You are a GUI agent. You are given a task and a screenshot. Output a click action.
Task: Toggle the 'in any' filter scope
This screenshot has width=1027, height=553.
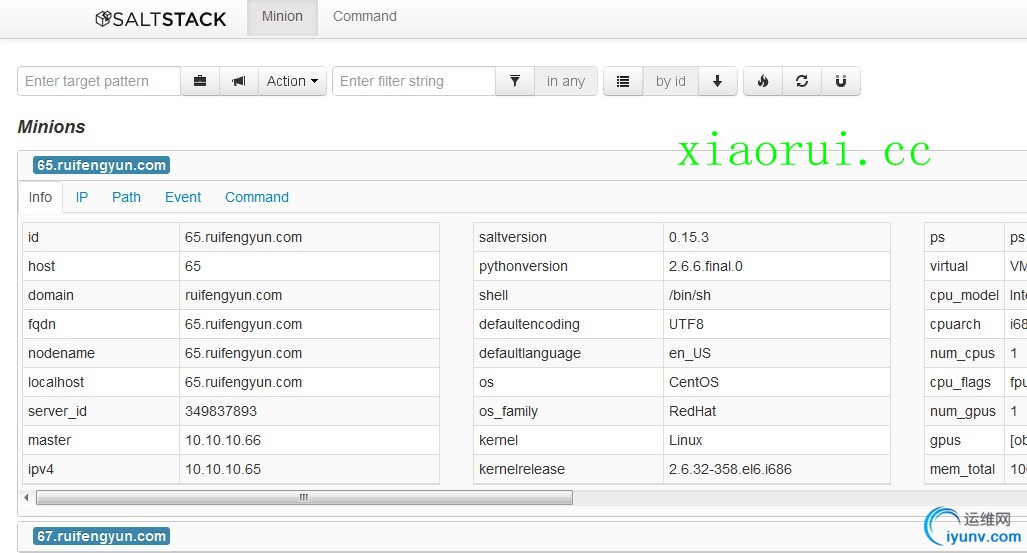[566, 81]
